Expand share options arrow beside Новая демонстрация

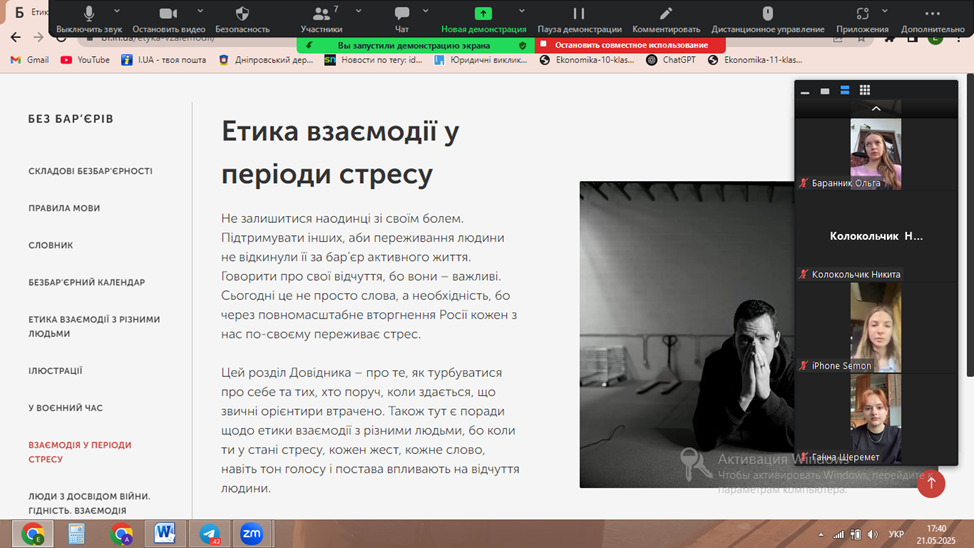pos(522,11)
